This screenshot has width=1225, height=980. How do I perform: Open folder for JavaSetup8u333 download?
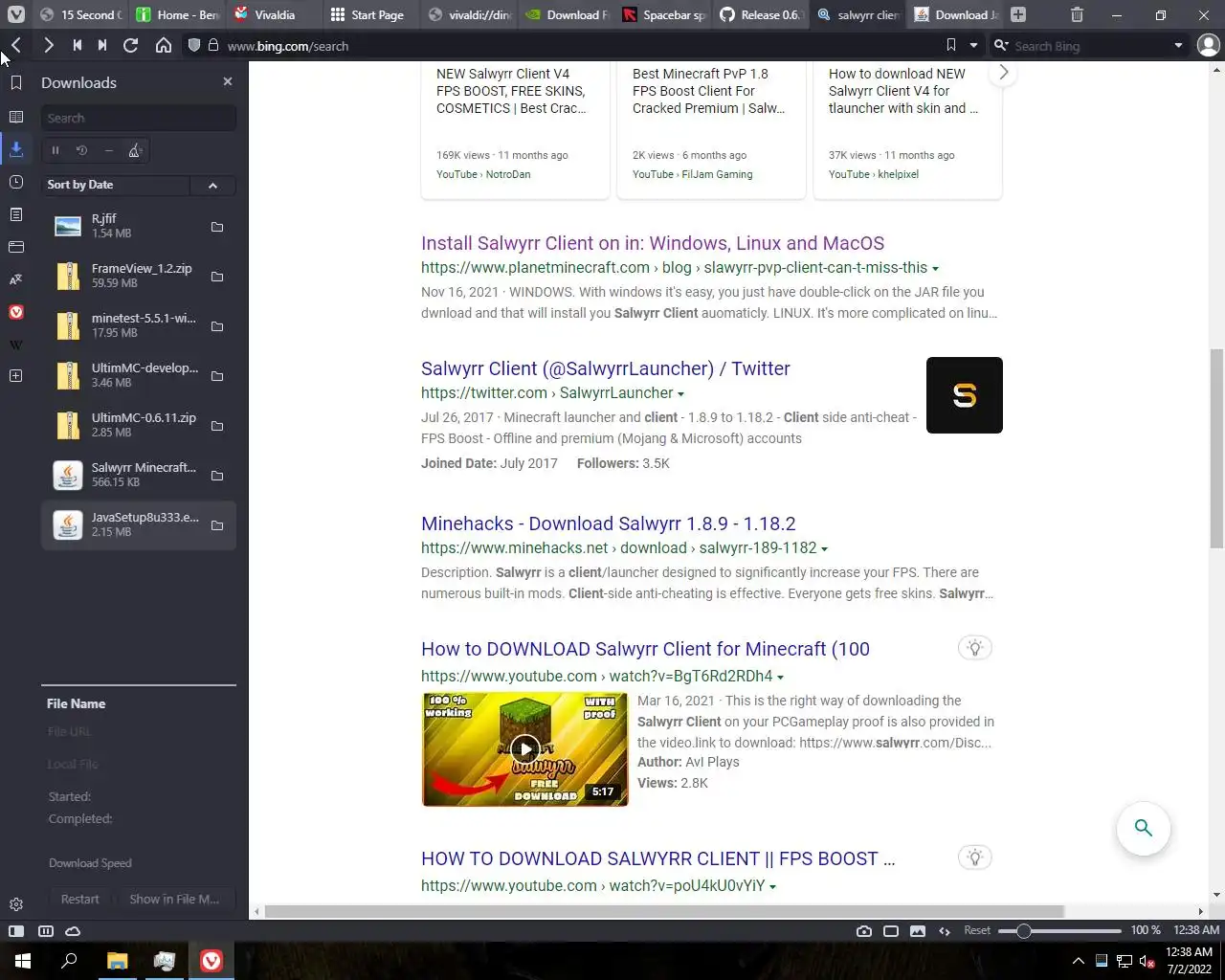[217, 525]
